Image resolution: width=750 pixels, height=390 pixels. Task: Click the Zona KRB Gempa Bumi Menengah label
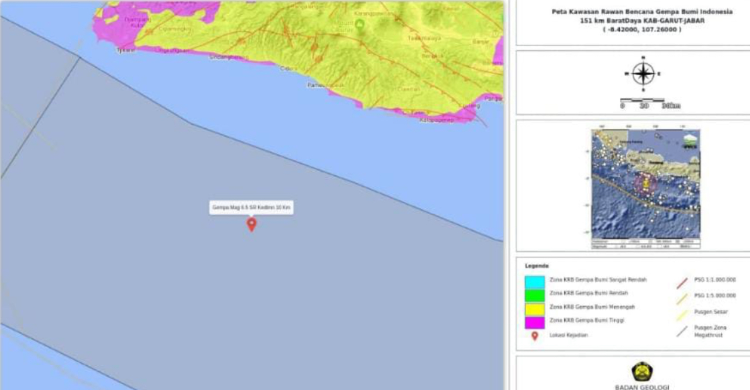pyautogui.click(x=592, y=307)
